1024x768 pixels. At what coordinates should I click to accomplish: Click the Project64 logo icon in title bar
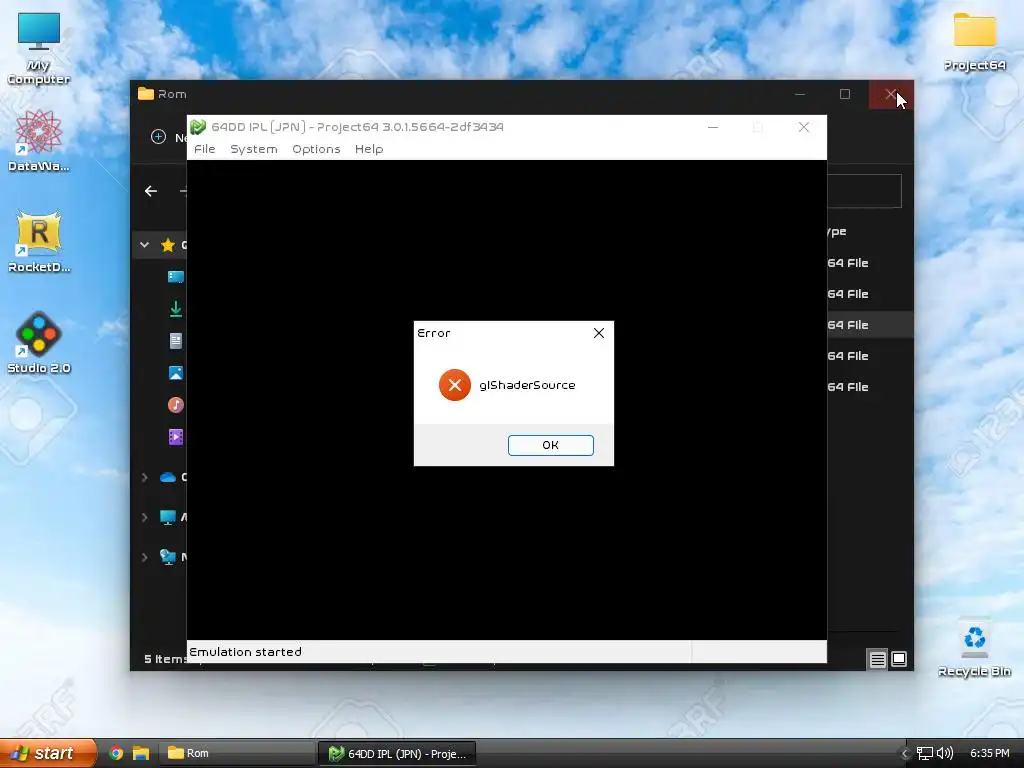[x=198, y=127]
